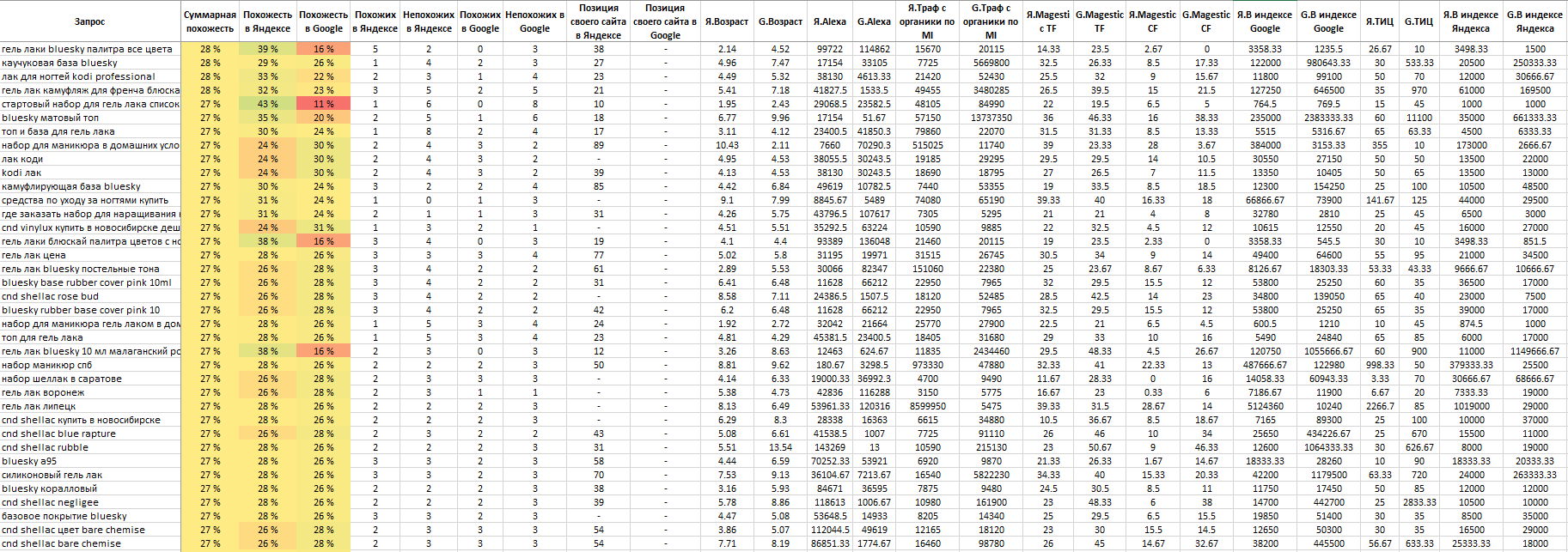Select the 'Непохожих в Google' header cell

point(534,21)
